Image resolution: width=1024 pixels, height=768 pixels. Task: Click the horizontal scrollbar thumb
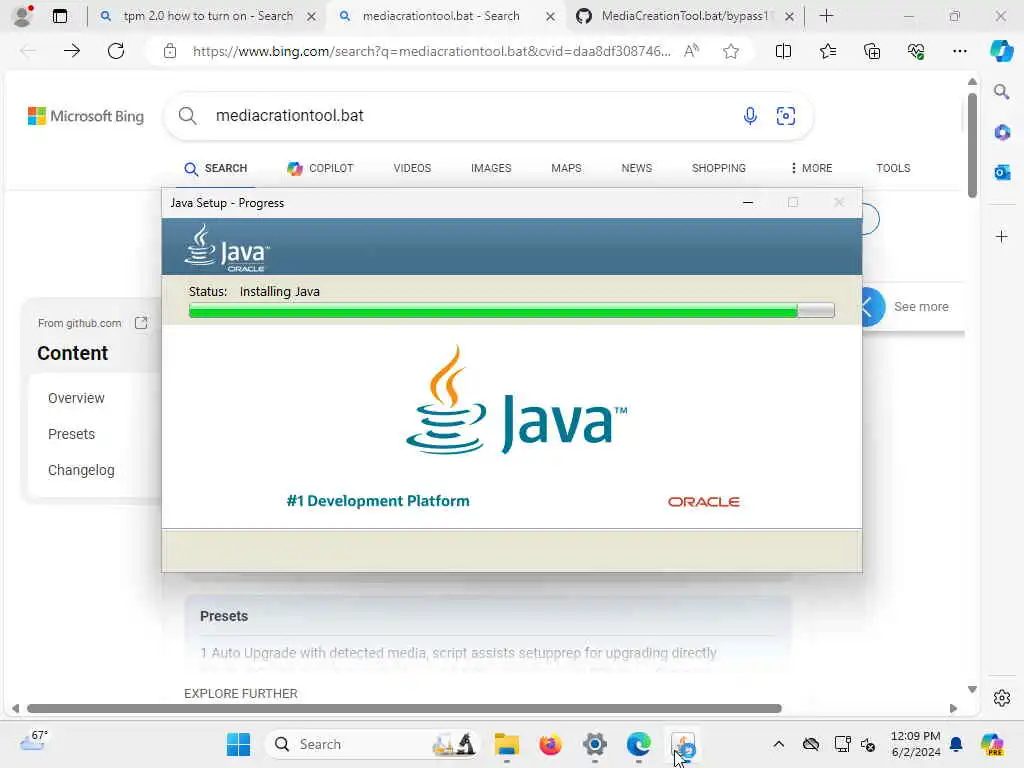(x=404, y=709)
